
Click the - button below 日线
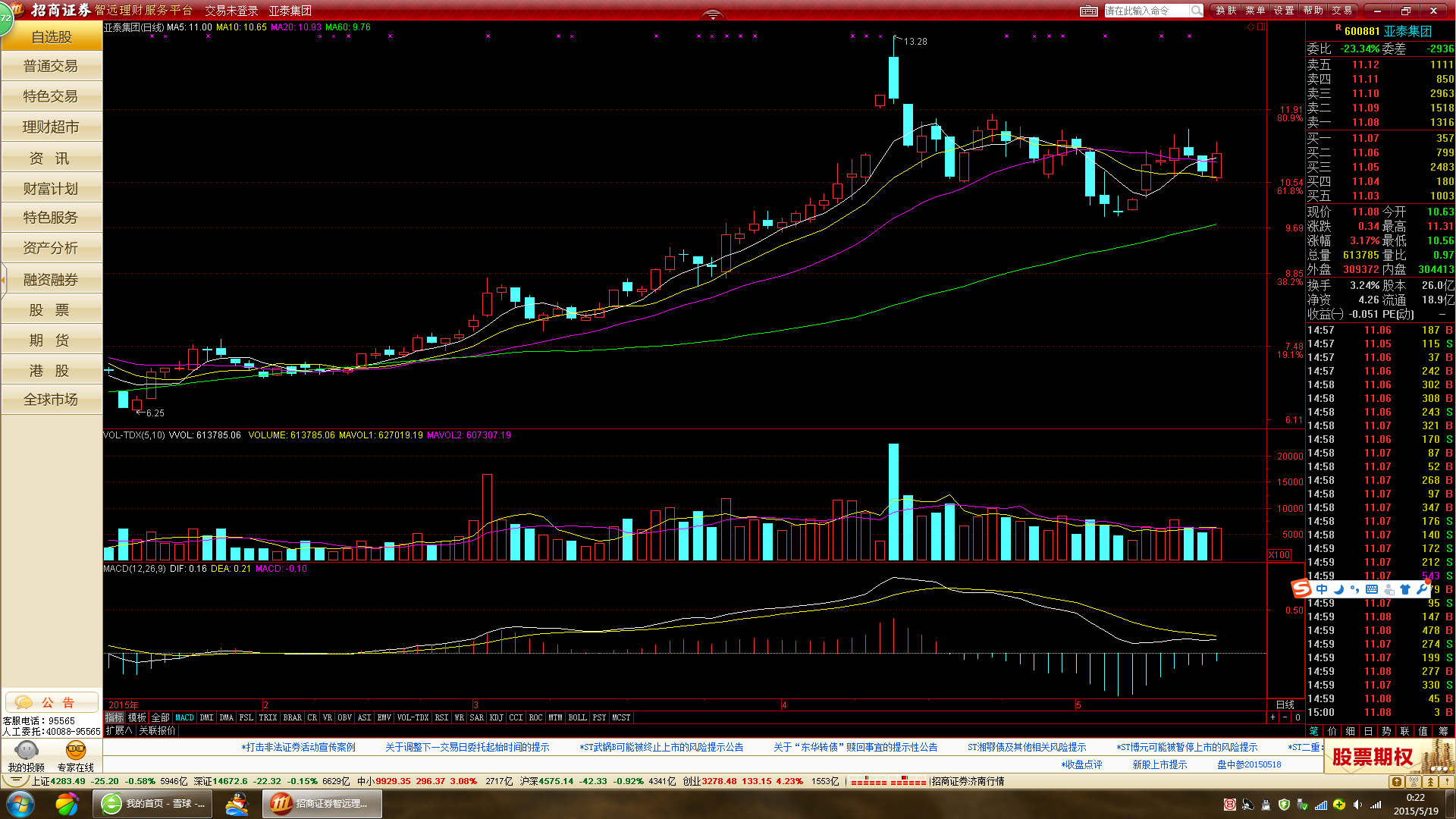click(x=1285, y=717)
